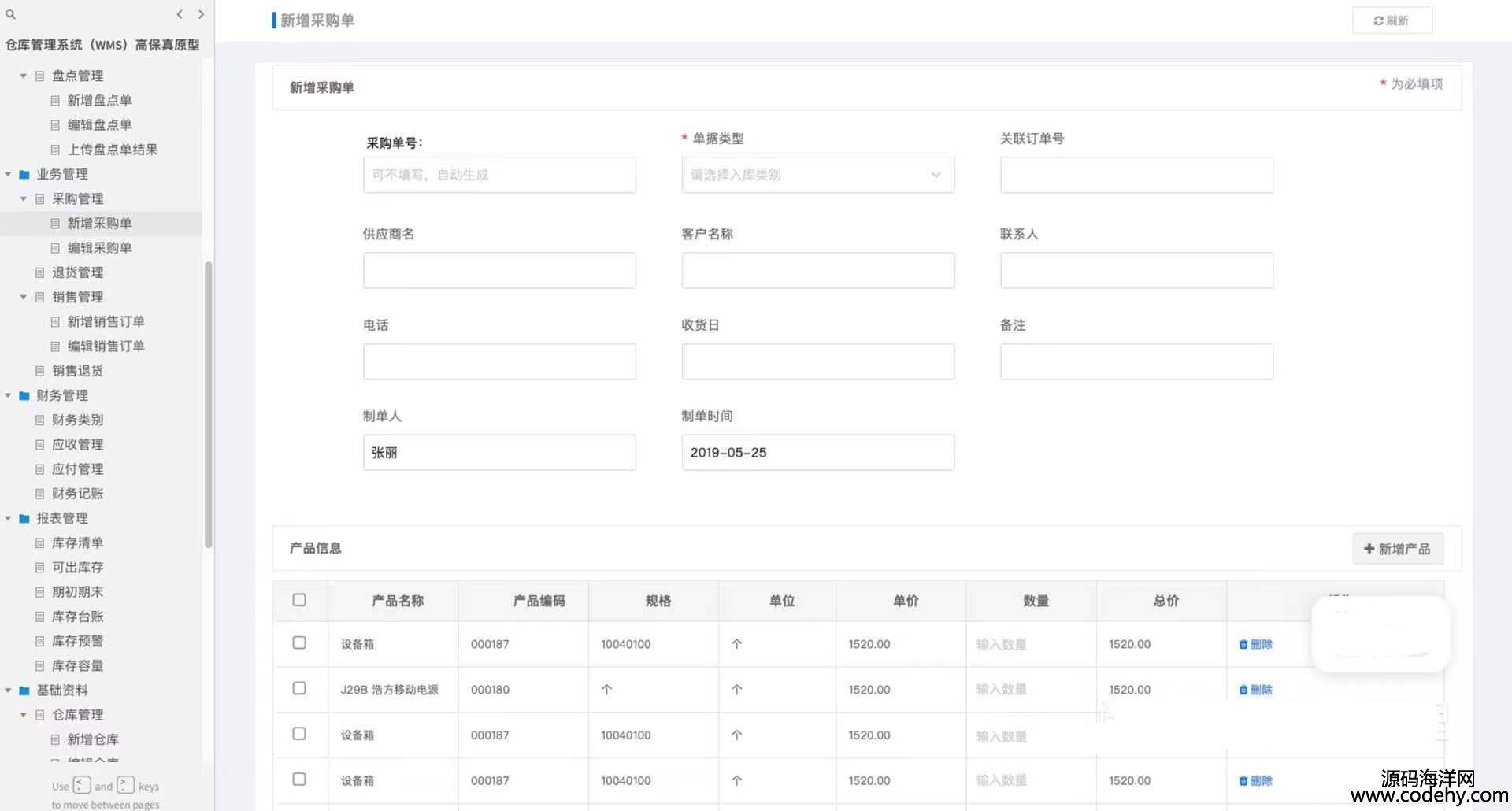Collapse the 报表管理 folder arrow
This screenshot has width=1512, height=811.
pyautogui.click(x=8, y=518)
